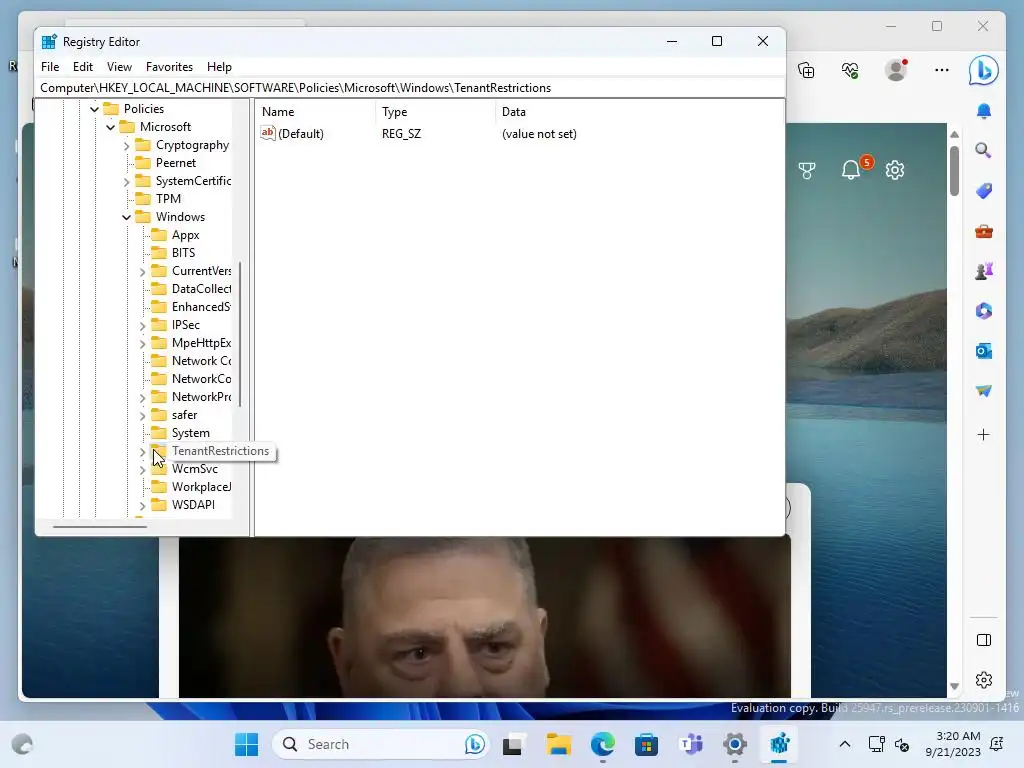Open Edge Browser essentials heart icon

click(850, 70)
